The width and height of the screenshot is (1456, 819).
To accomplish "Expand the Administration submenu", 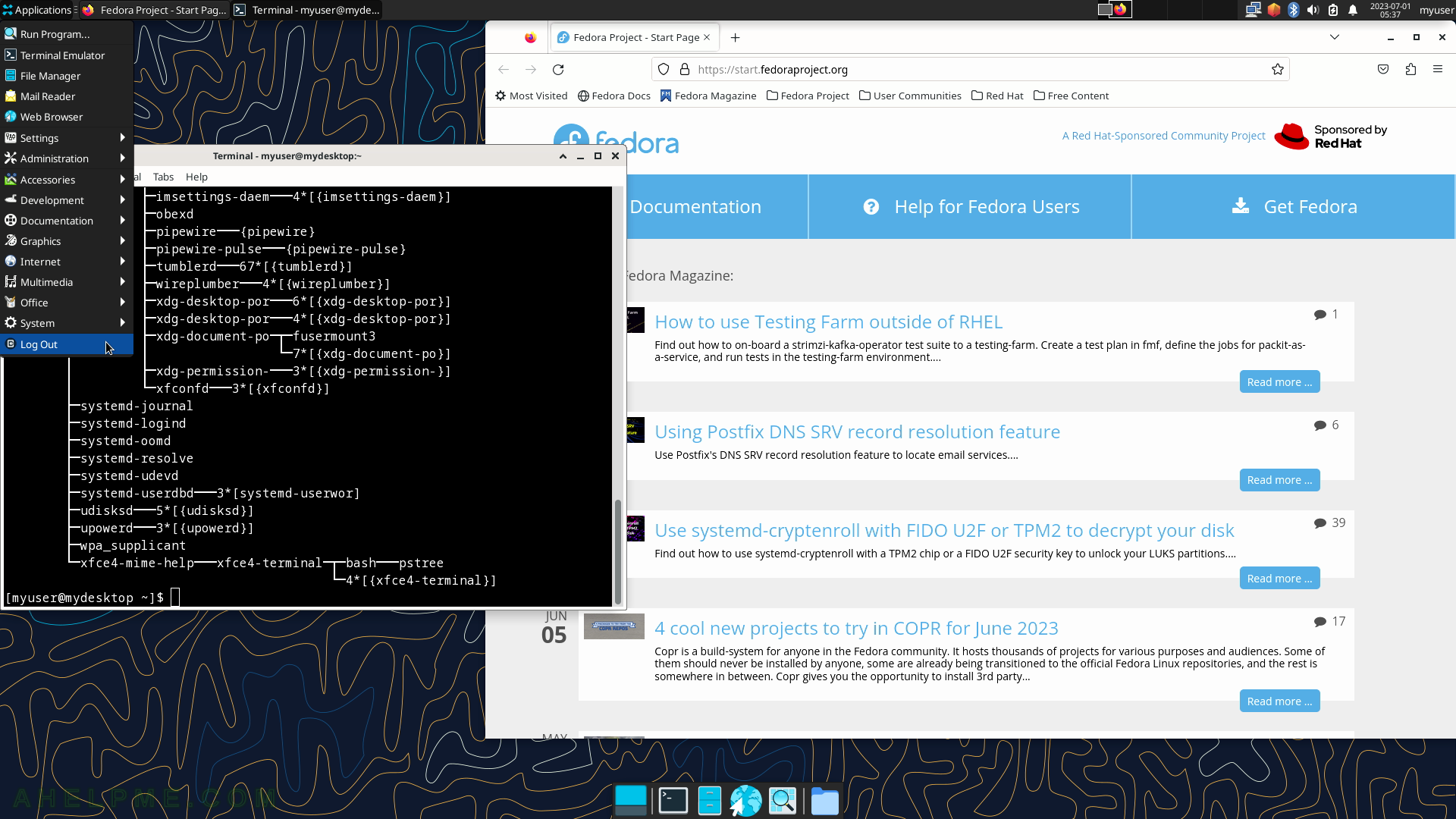I will pyautogui.click(x=67, y=158).
